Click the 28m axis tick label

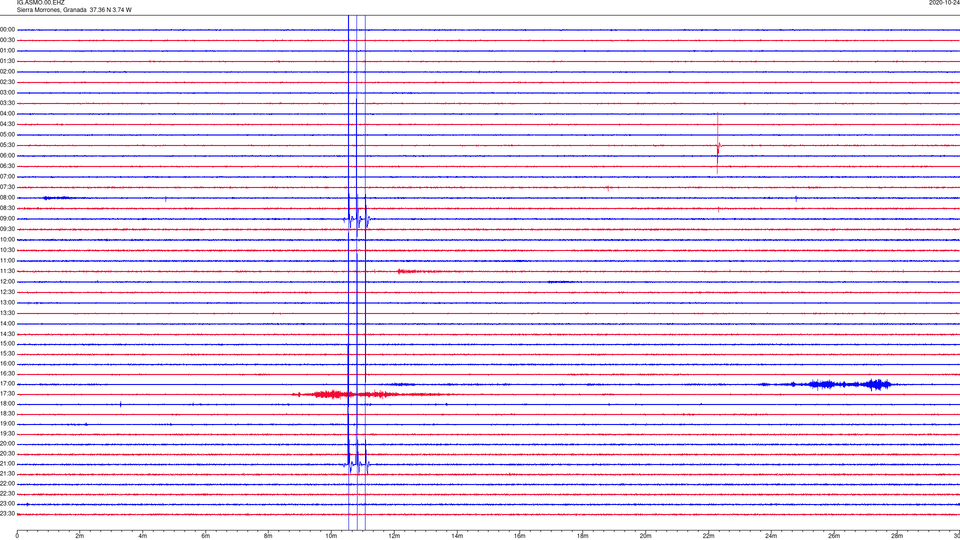pyautogui.click(x=897, y=536)
